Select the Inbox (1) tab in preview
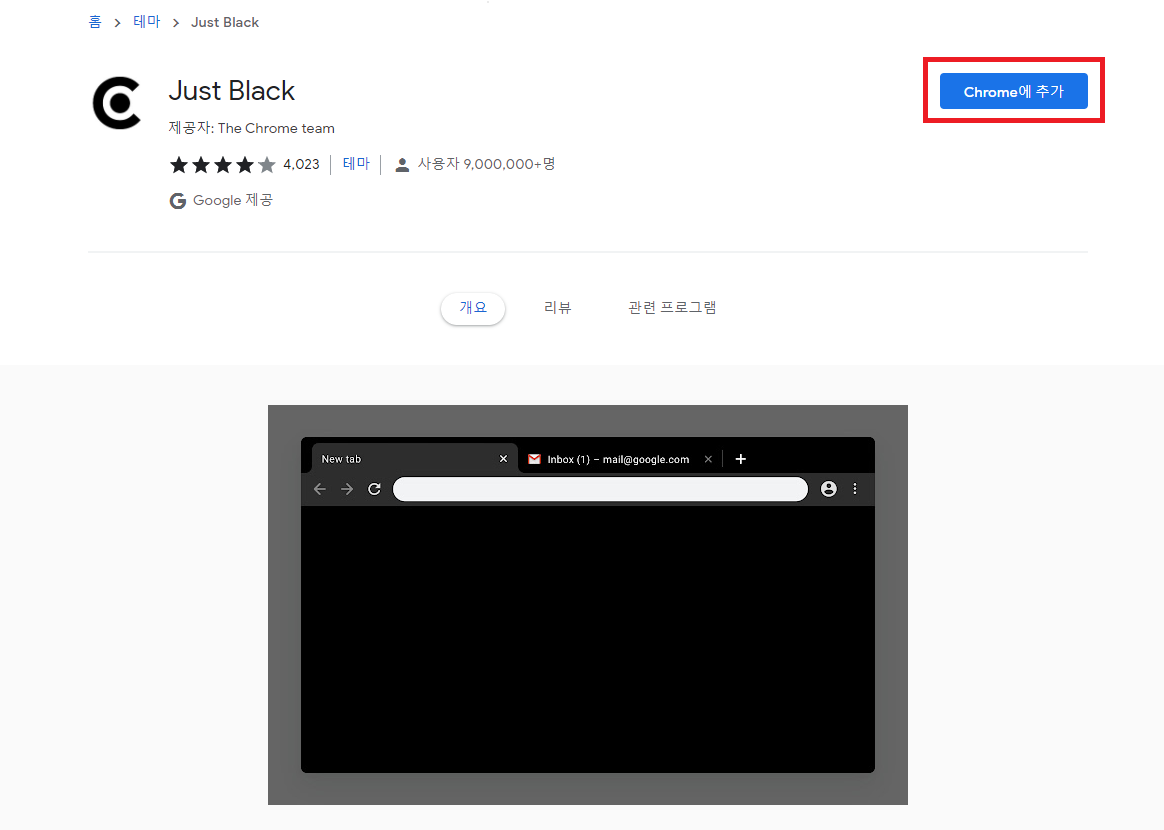1164x830 pixels. coord(618,459)
